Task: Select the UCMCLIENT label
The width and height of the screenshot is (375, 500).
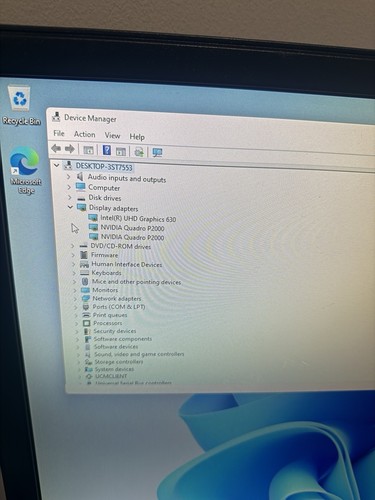Action: tap(111, 376)
